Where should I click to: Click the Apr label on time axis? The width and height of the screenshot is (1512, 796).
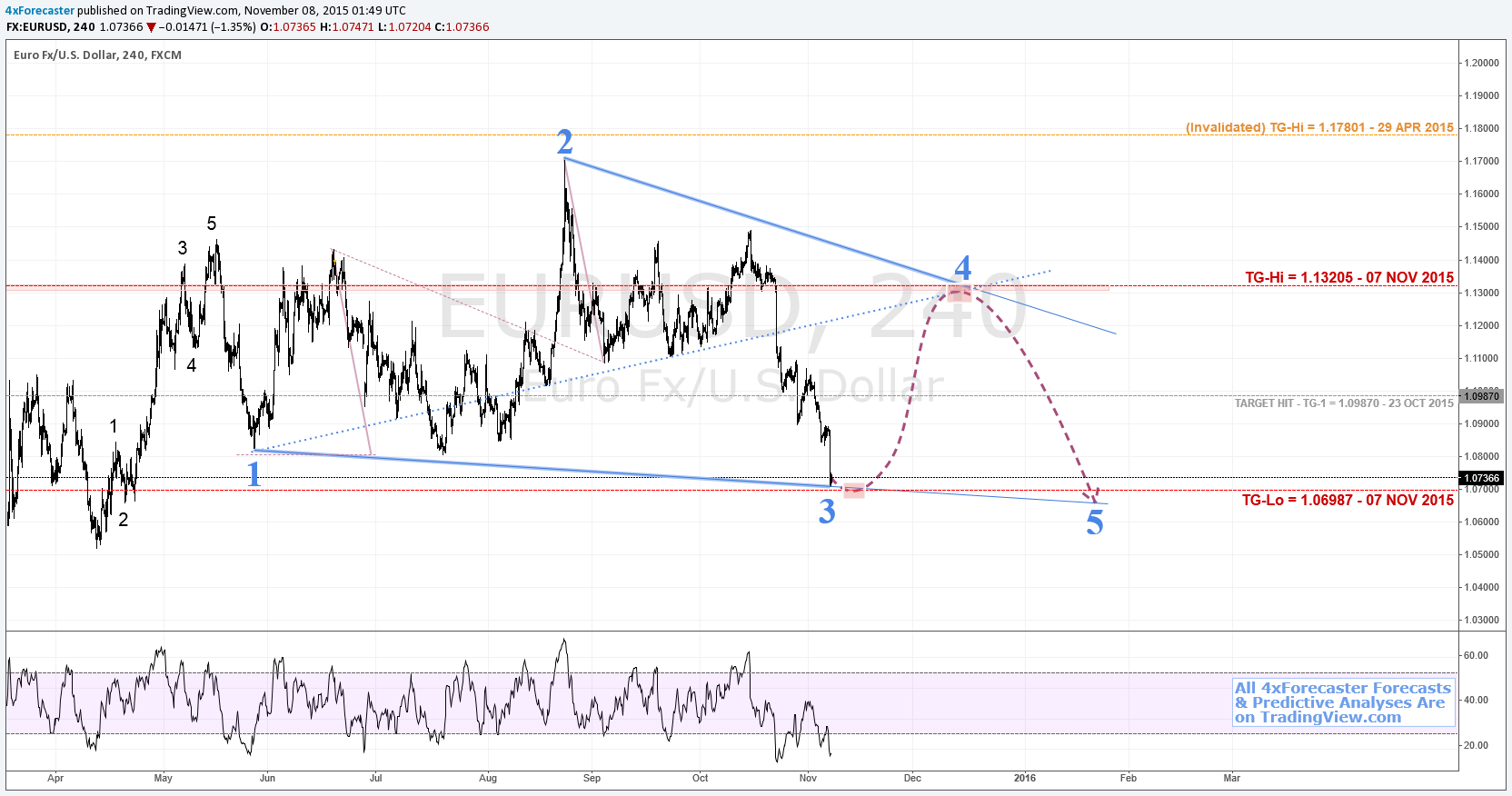pyautogui.click(x=55, y=778)
